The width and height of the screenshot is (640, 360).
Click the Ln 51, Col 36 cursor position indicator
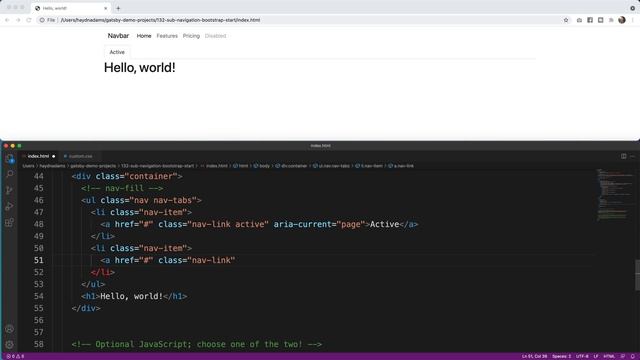click(534, 356)
